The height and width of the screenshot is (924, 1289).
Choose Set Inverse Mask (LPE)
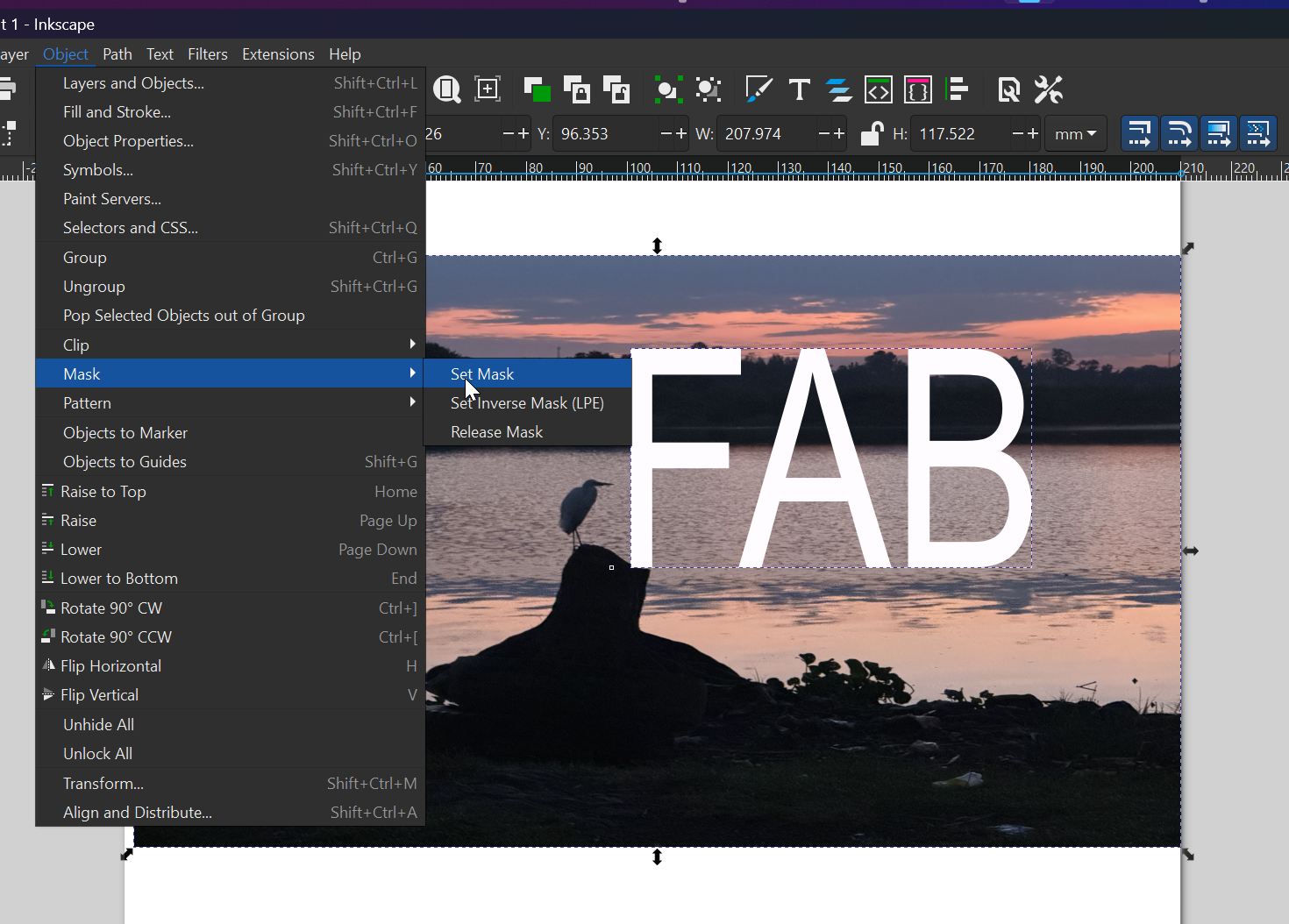point(528,402)
